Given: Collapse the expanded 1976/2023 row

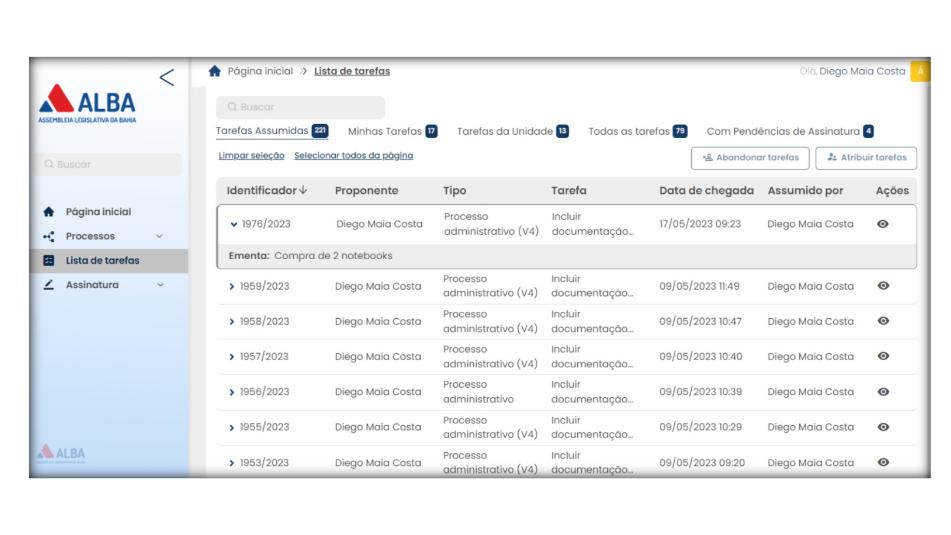Looking at the screenshot, I should (233, 224).
